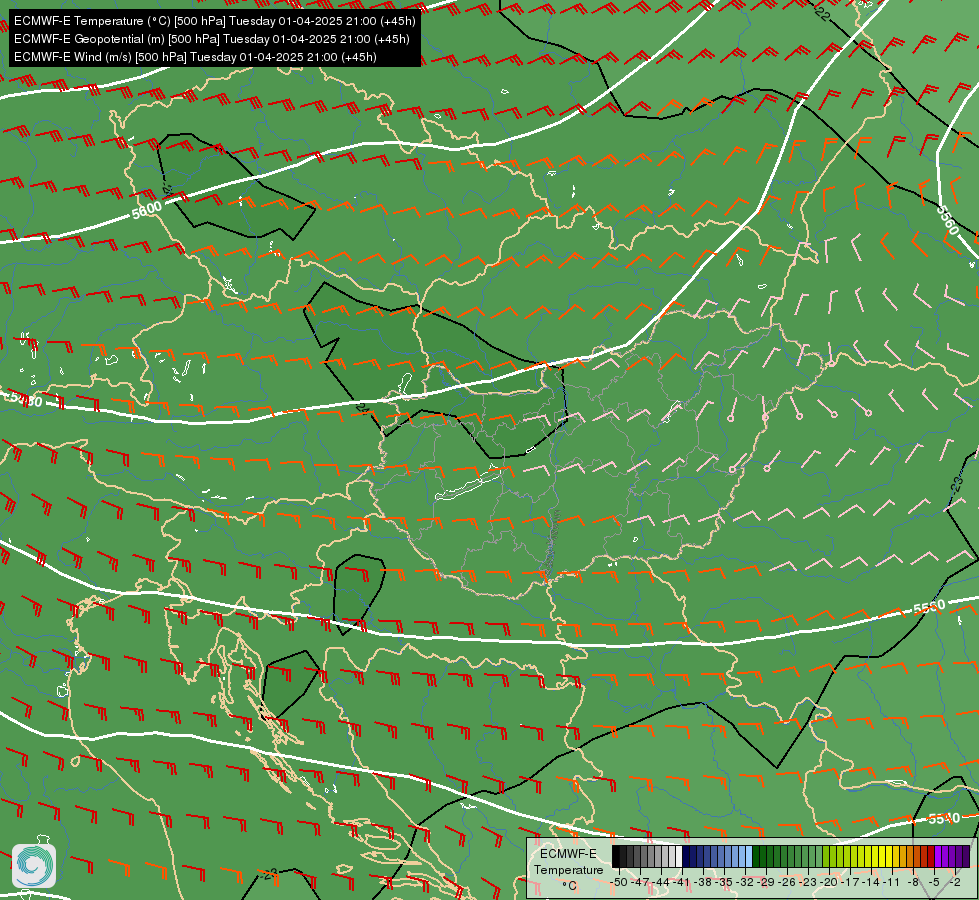Click the 5600 geopotential contour label
Image resolution: width=979 pixels, height=900 pixels.
[147, 209]
